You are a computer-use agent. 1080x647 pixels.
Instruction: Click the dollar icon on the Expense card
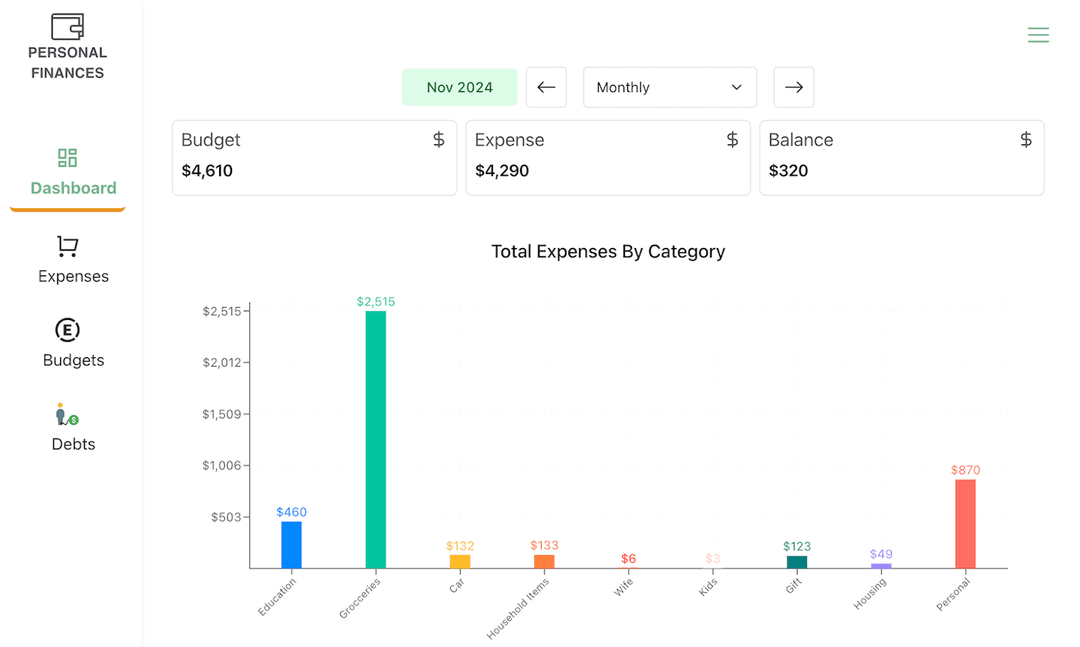click(731, 140)
